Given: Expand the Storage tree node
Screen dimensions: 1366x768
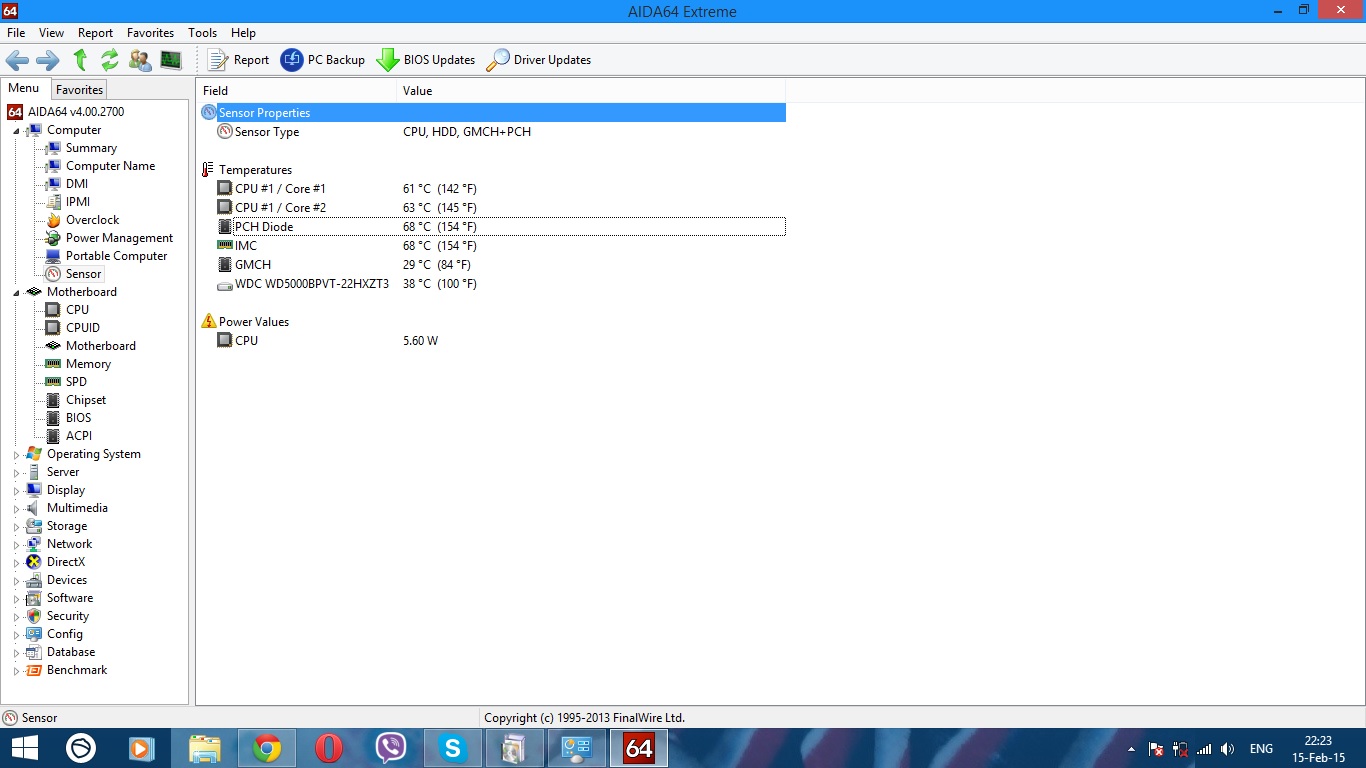Looking at the screenshot, I should coord(16,527).
